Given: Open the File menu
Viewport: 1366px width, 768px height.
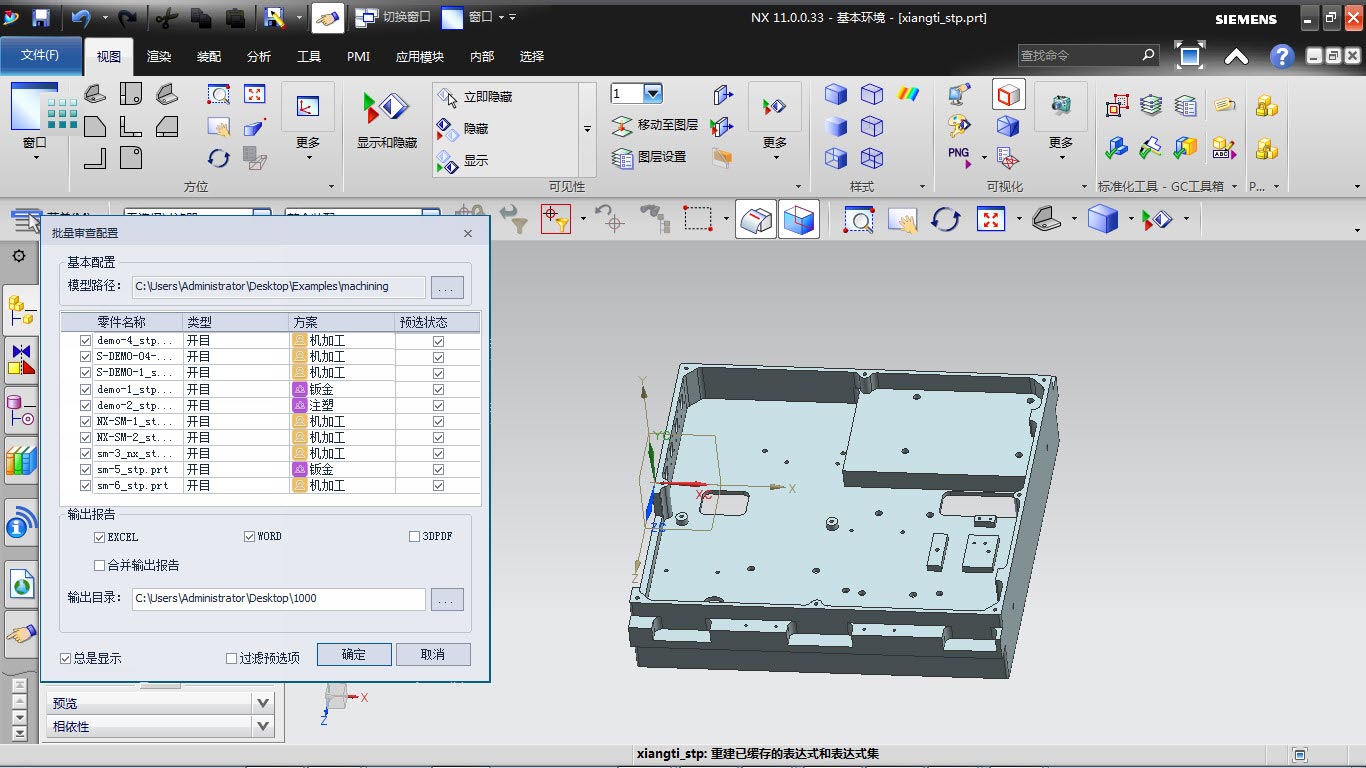Looking at the screenshot, I should (40, 56).
